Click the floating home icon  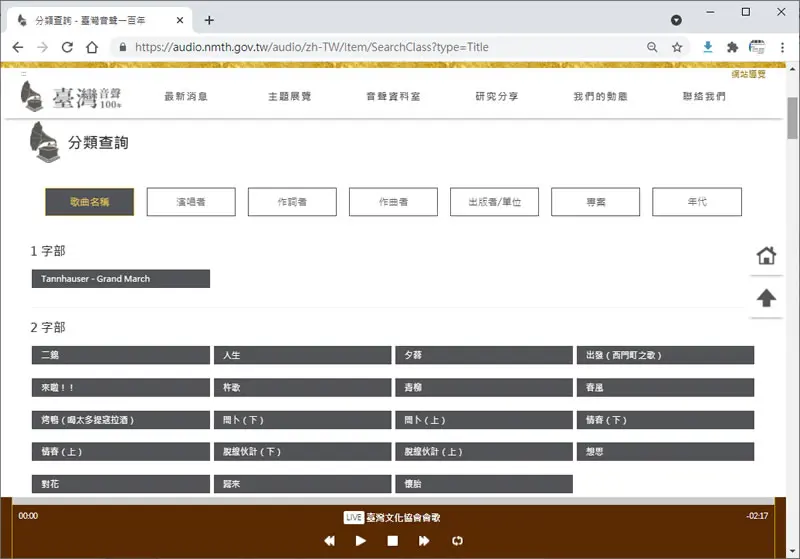click(766, 256)
